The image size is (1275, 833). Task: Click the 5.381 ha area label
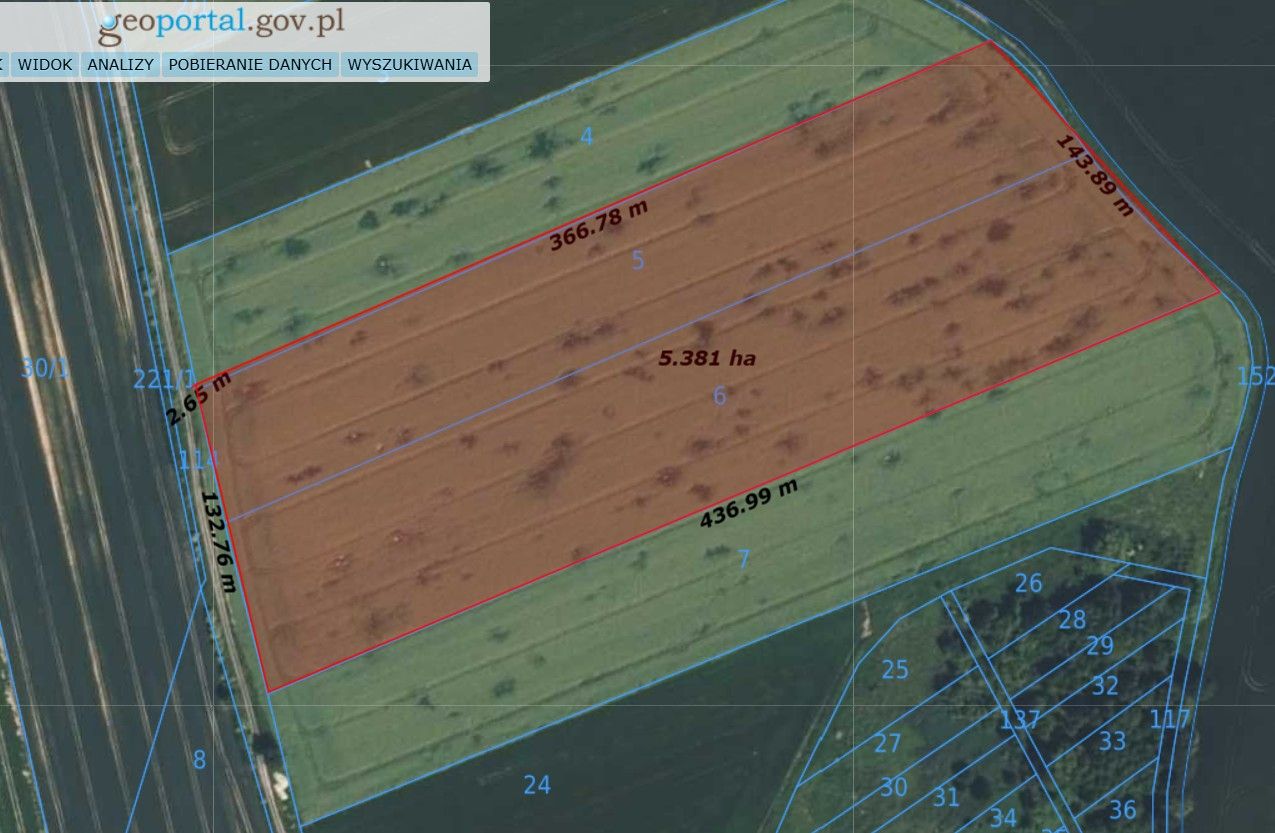[x=706, y=358]
